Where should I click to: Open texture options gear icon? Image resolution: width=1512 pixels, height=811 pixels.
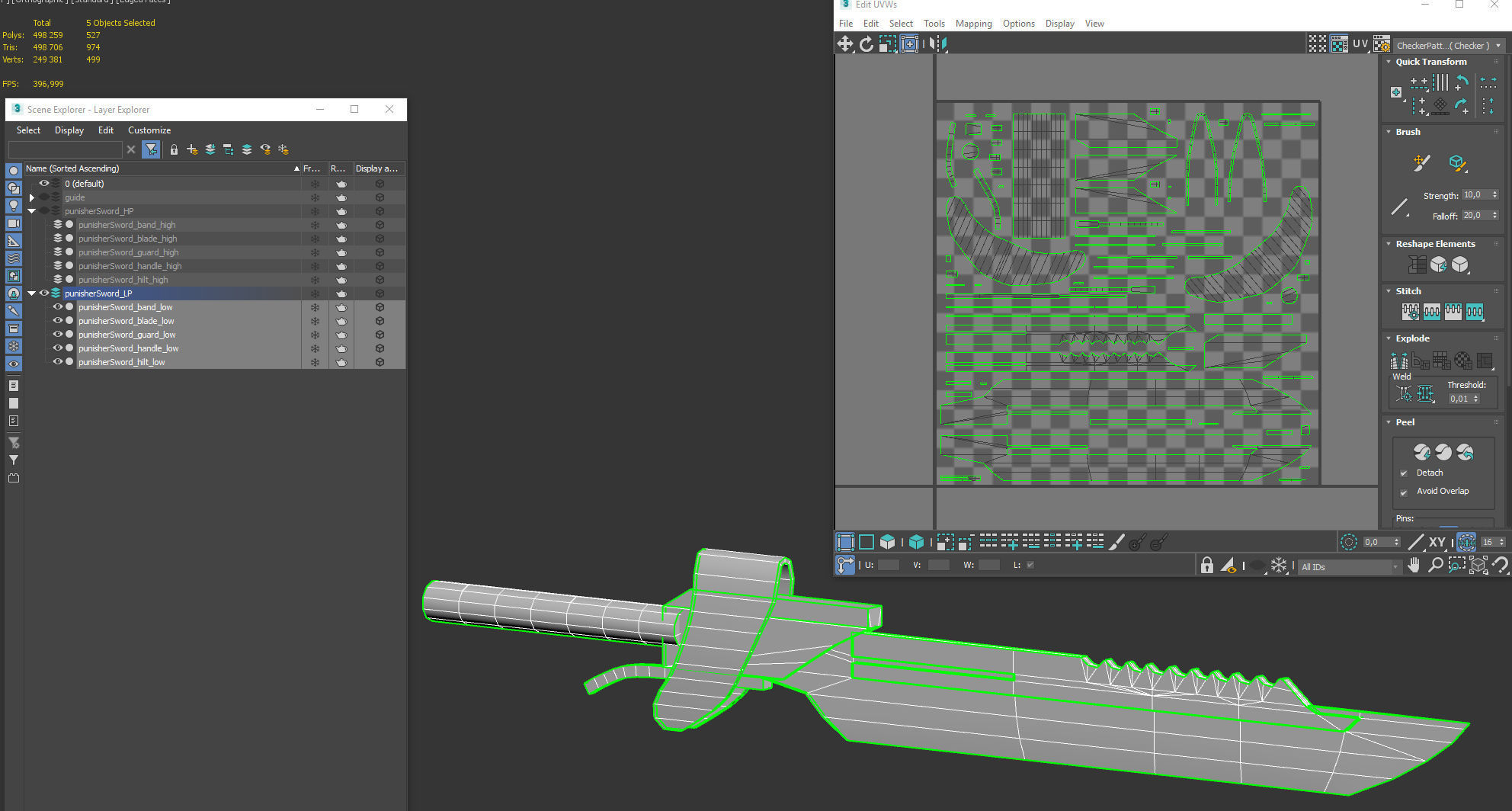coord(1382,45)
